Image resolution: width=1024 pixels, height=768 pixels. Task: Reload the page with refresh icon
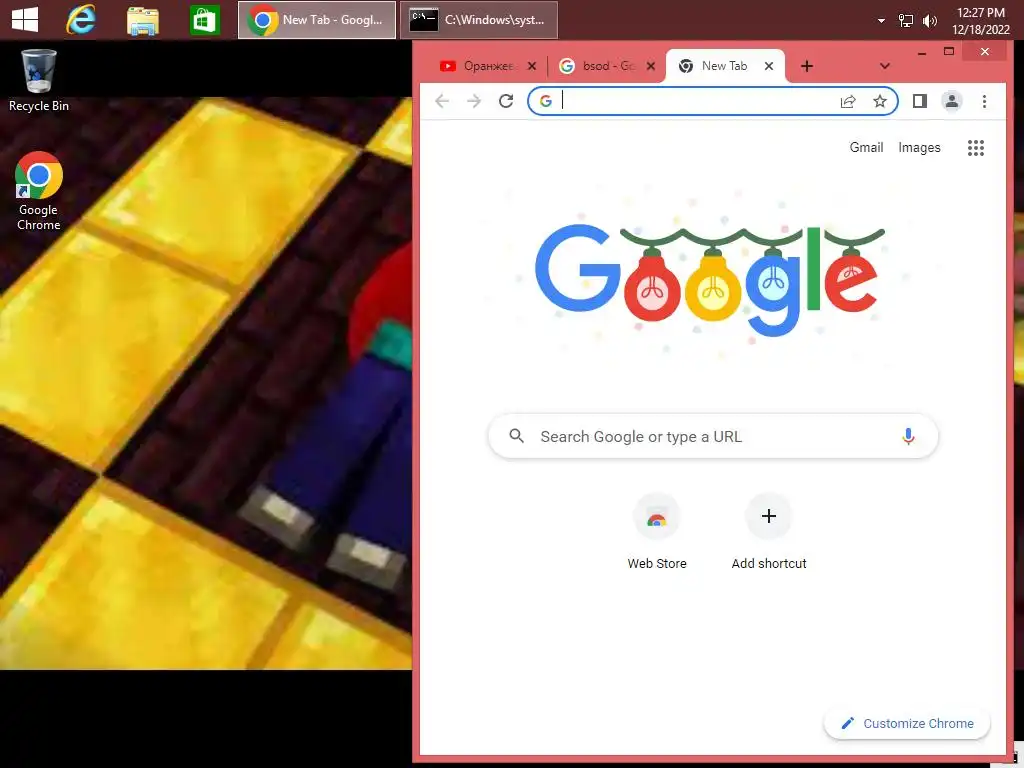(x=506, y=101)
